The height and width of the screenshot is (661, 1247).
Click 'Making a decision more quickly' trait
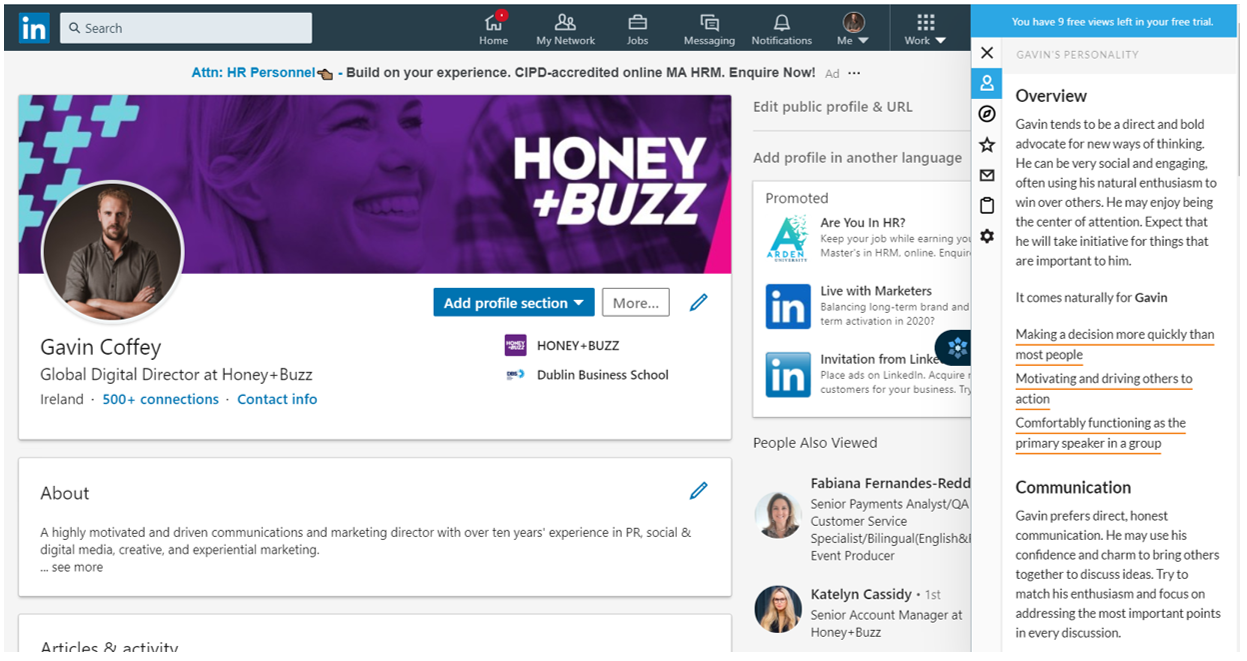[1115, 345]
